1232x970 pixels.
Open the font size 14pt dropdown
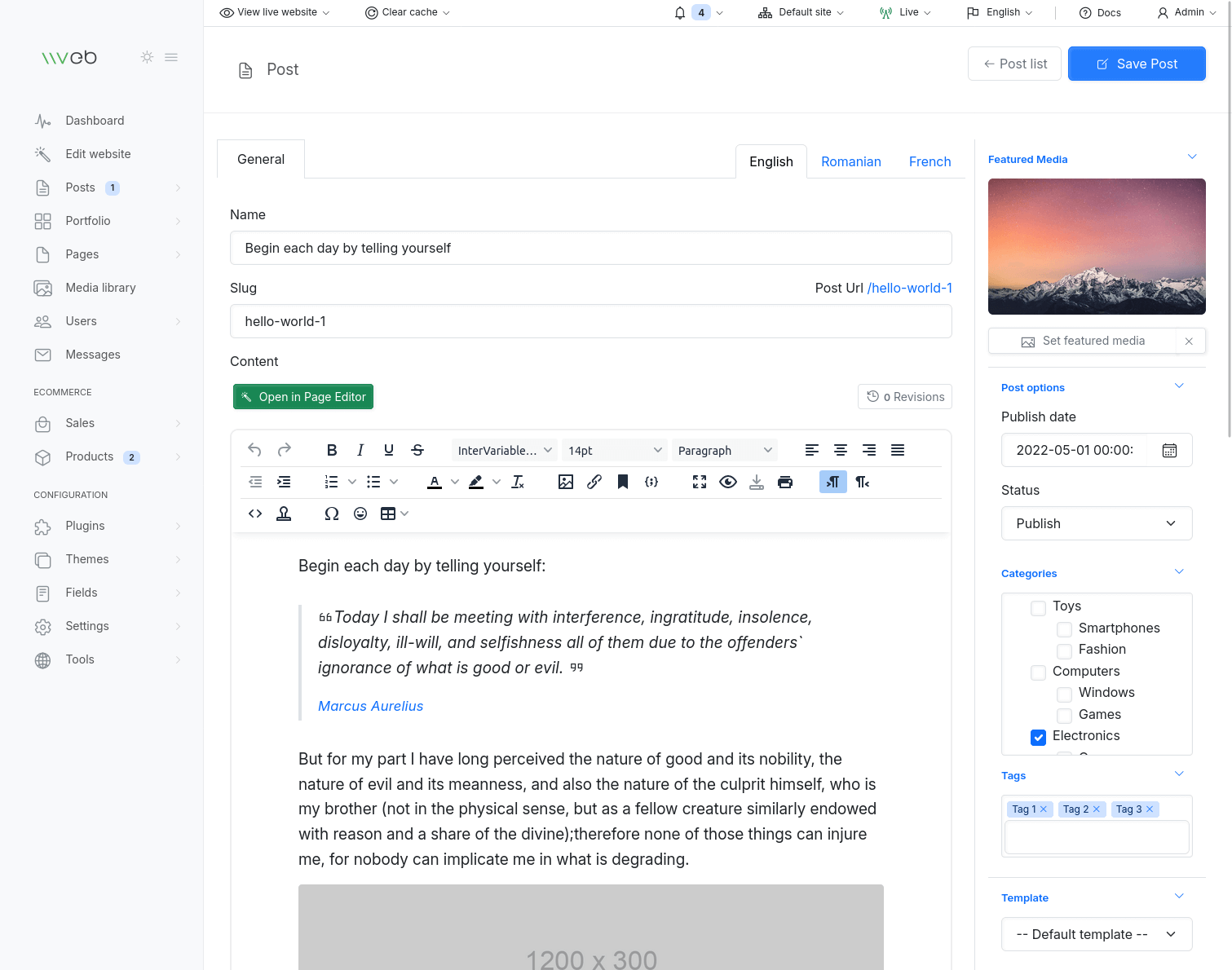[615, 450]
